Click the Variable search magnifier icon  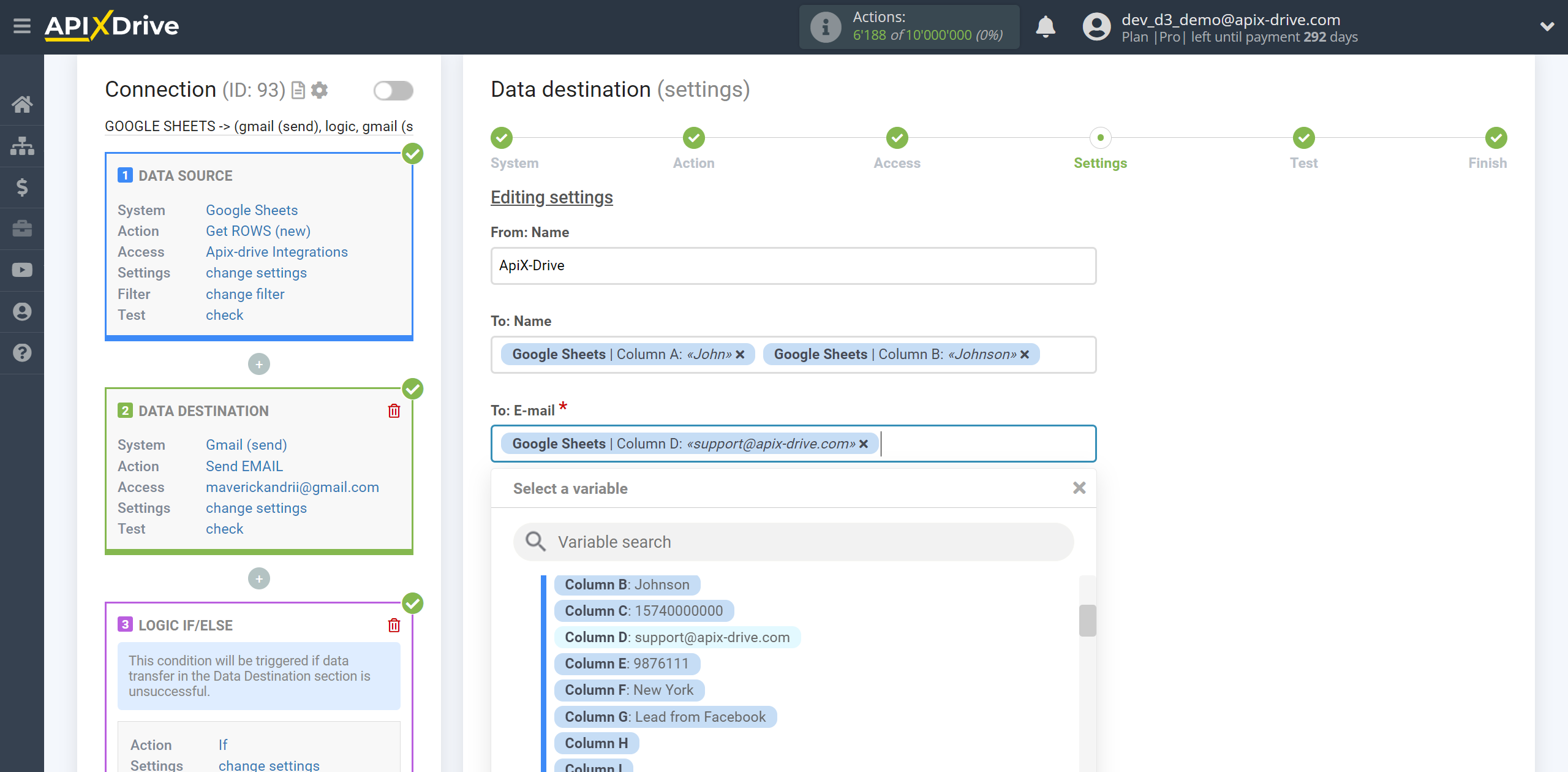tap(535, 542)
